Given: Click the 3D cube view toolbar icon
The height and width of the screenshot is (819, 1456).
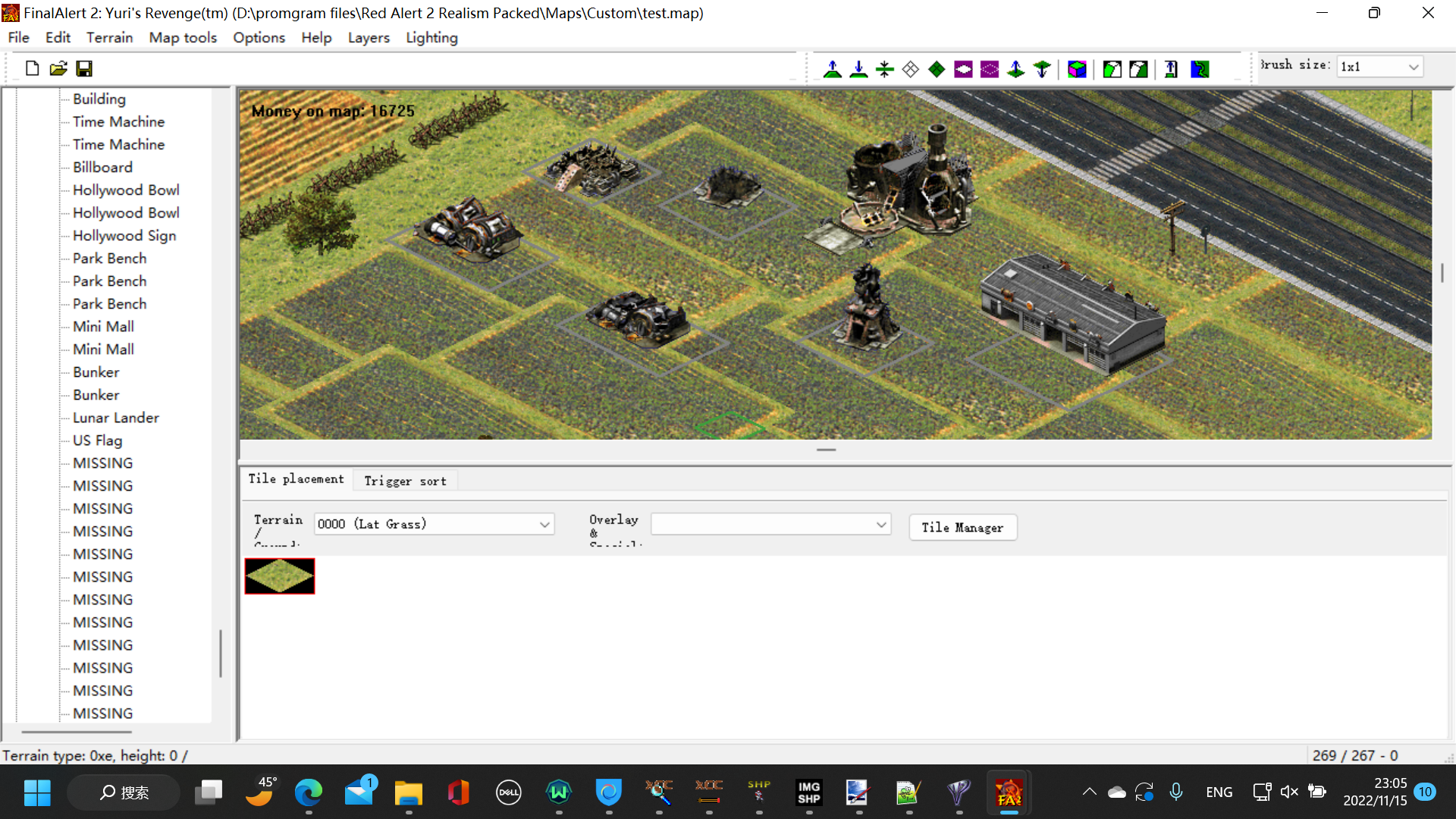Looking at the screenshot, I should tap(1077, 69).
